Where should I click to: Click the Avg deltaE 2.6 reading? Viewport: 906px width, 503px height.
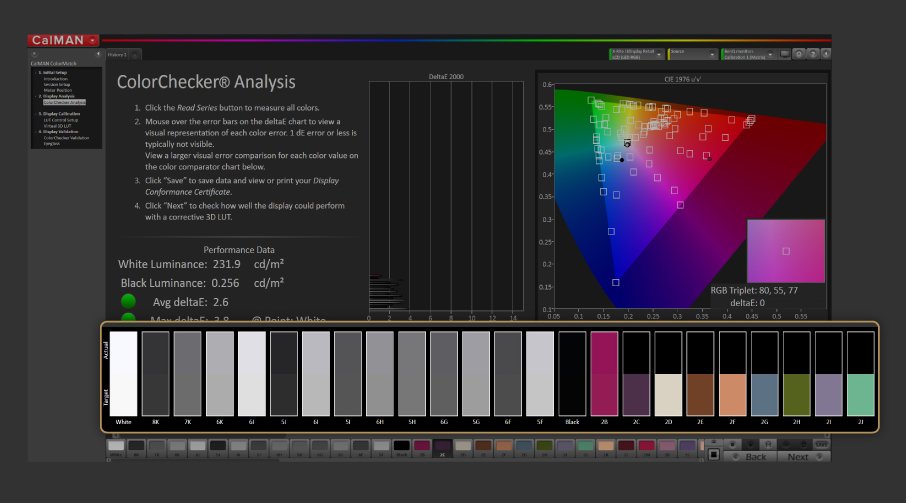coord(221,302)
